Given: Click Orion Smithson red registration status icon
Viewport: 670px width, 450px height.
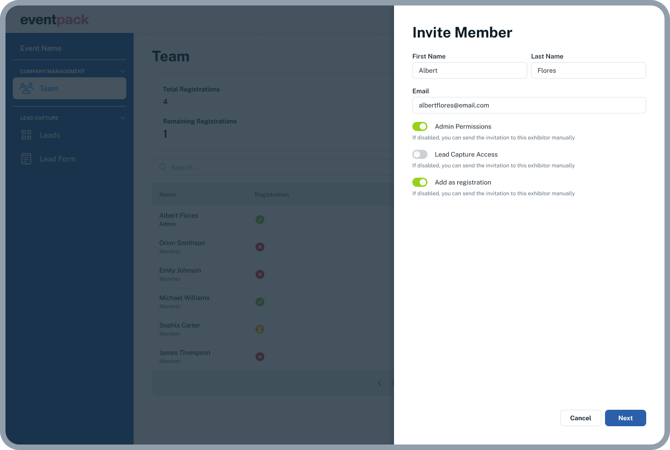Looking at the screenshot, I should click(x=260, y=246).
